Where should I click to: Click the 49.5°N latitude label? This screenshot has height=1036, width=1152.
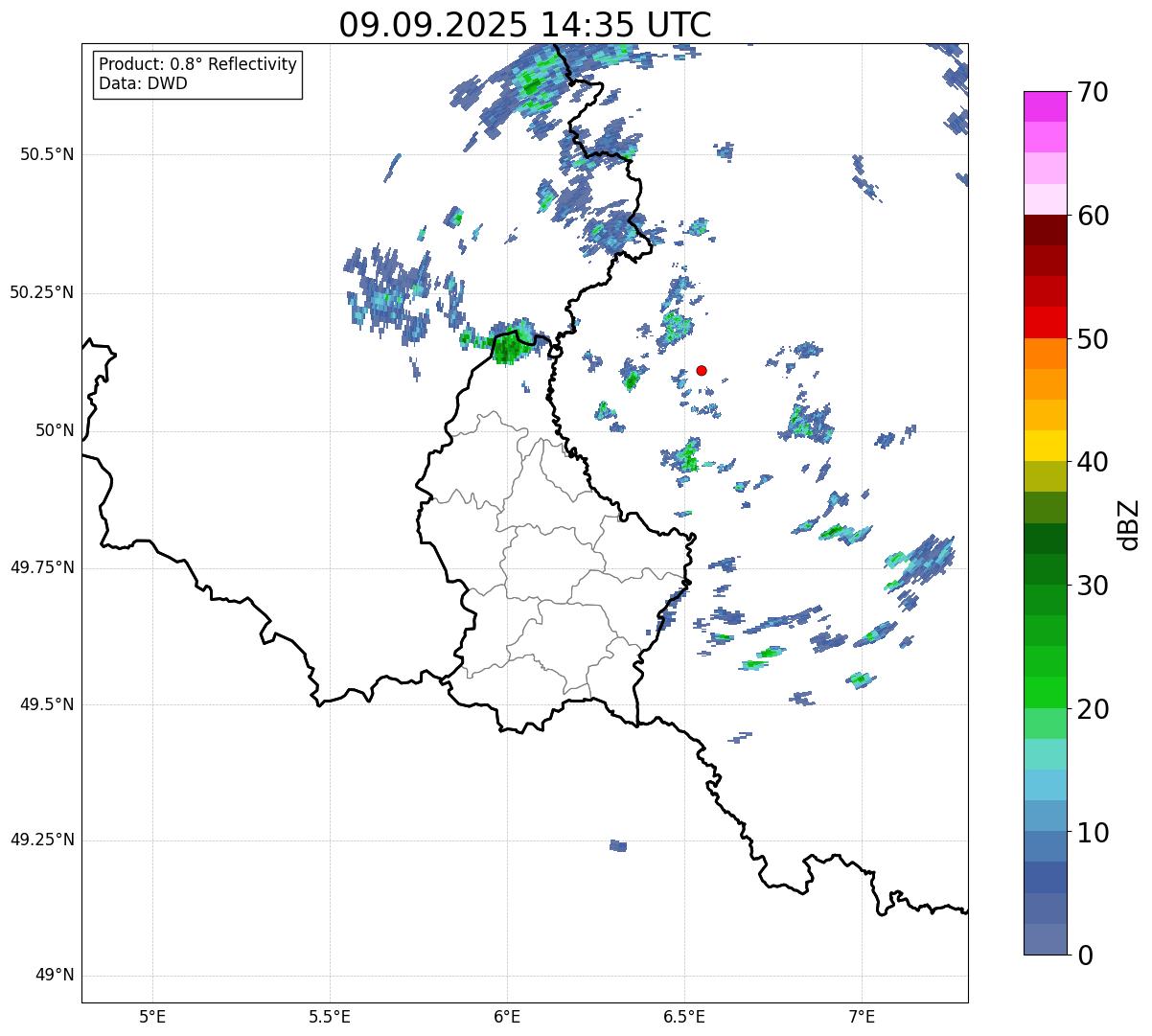46,704
